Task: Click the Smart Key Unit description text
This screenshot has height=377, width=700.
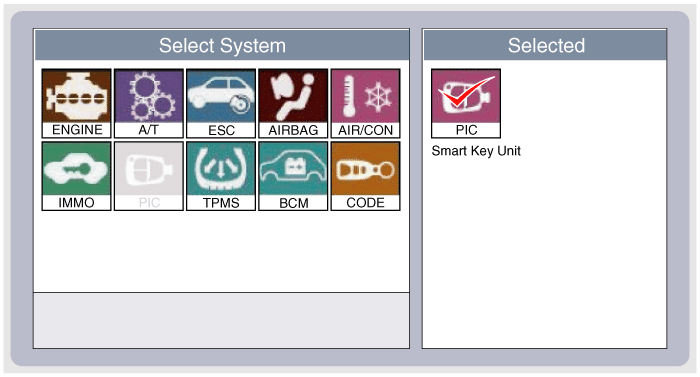Action: 476,151
